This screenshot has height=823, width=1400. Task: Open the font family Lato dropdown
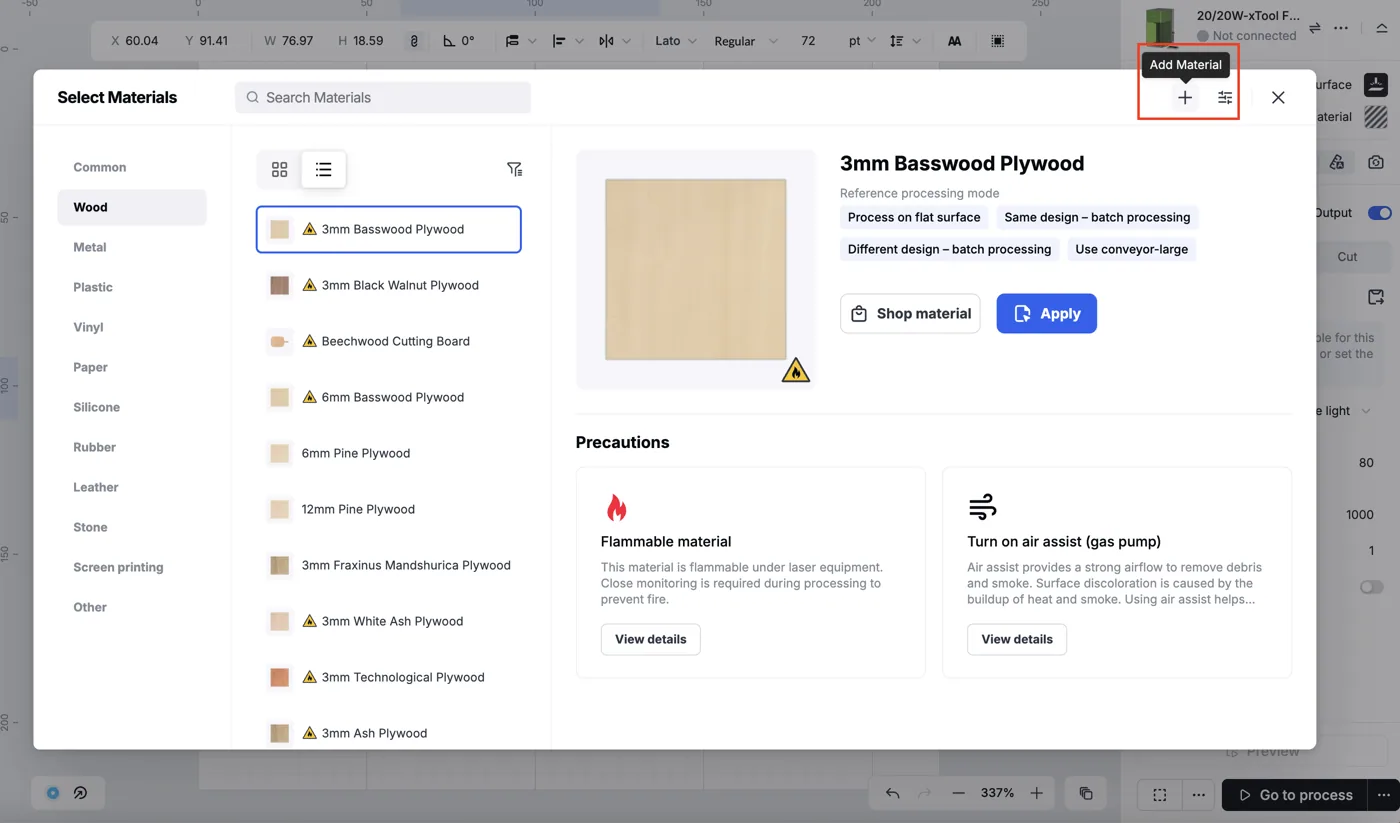pos(675,41)
